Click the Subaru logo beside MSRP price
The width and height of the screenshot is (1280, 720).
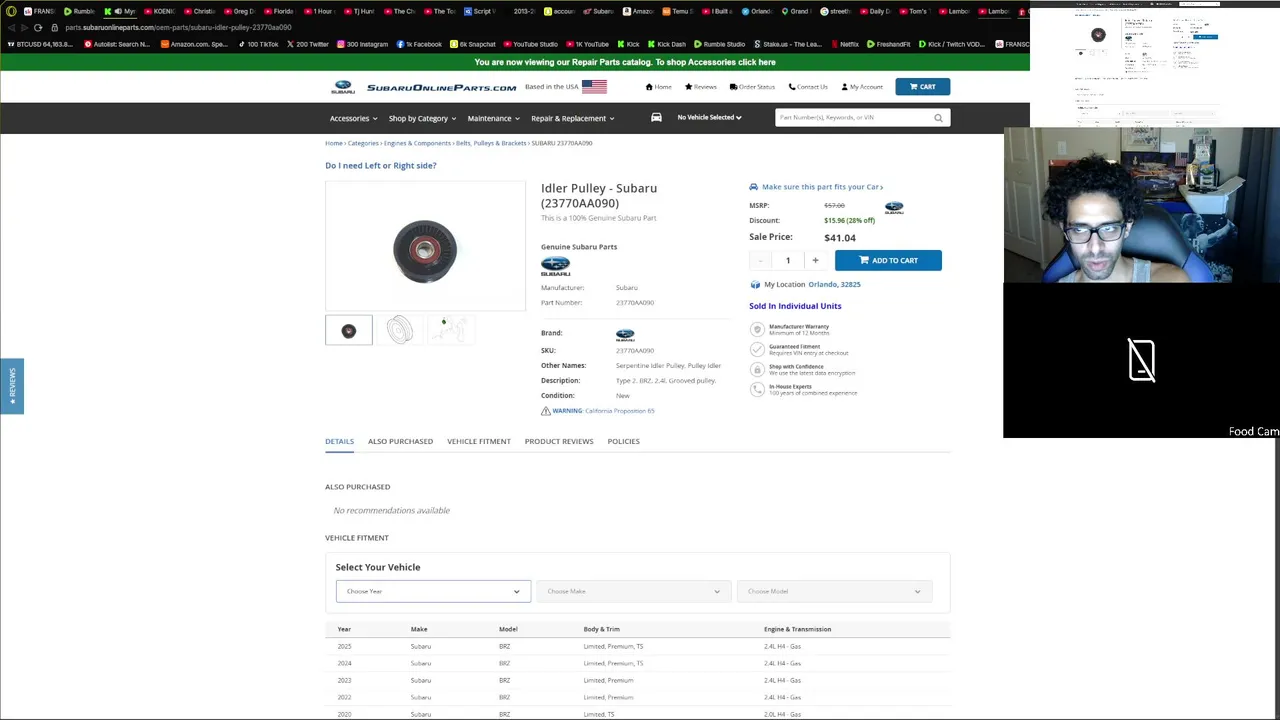tap(894, 208)
